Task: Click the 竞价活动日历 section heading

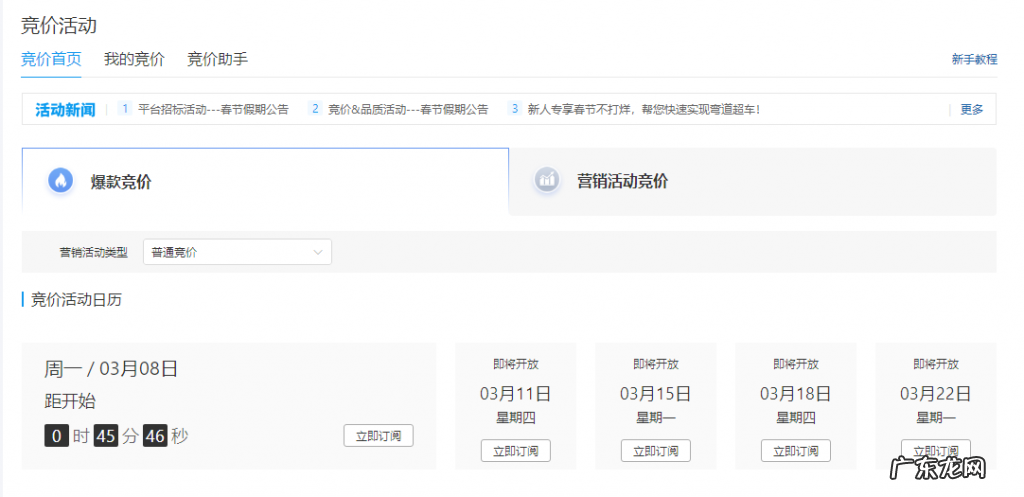Action: click(76, 300)
